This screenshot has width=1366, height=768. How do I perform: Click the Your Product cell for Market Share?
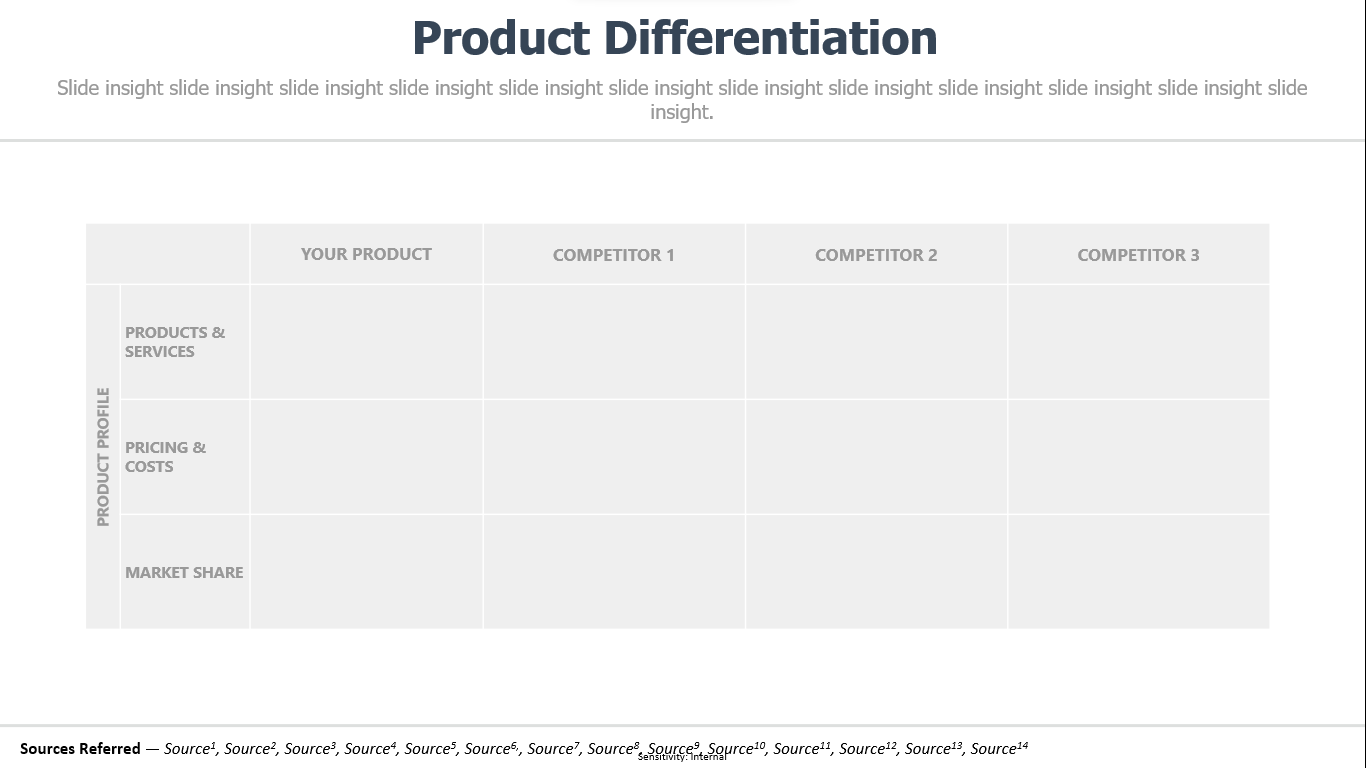366,572
